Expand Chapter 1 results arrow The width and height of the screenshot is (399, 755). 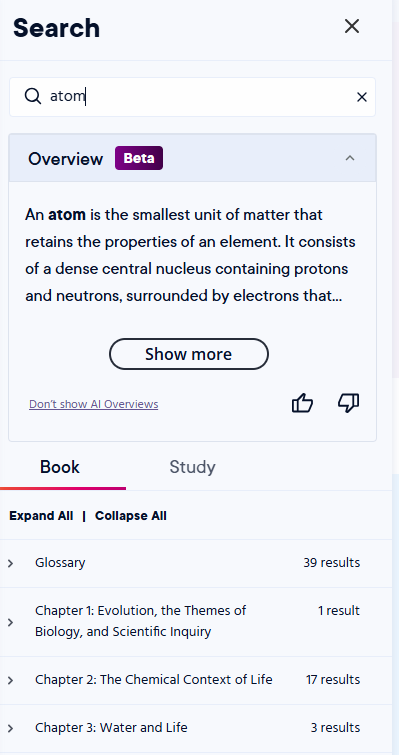click(11, 622)
